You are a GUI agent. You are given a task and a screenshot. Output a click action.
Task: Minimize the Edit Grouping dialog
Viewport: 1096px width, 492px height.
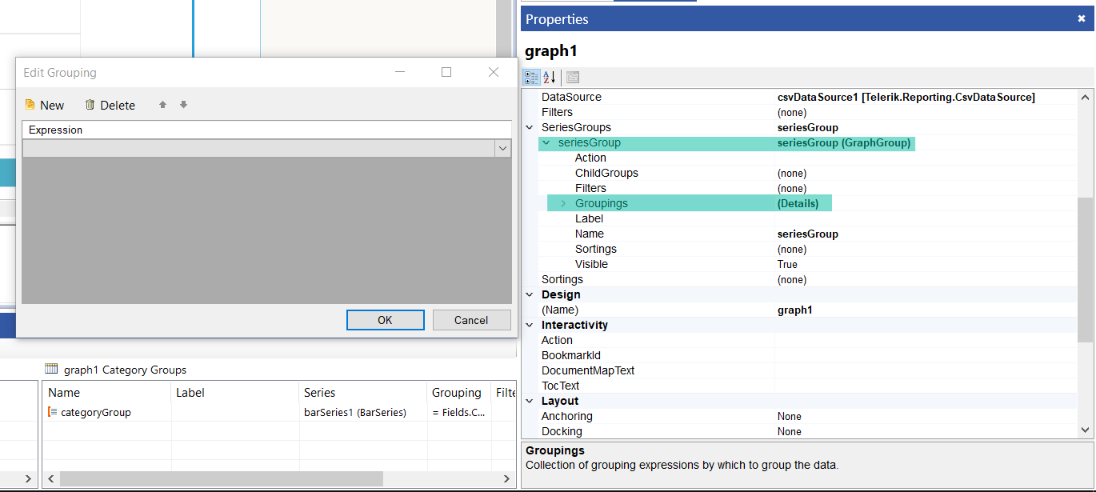(400, 72)
